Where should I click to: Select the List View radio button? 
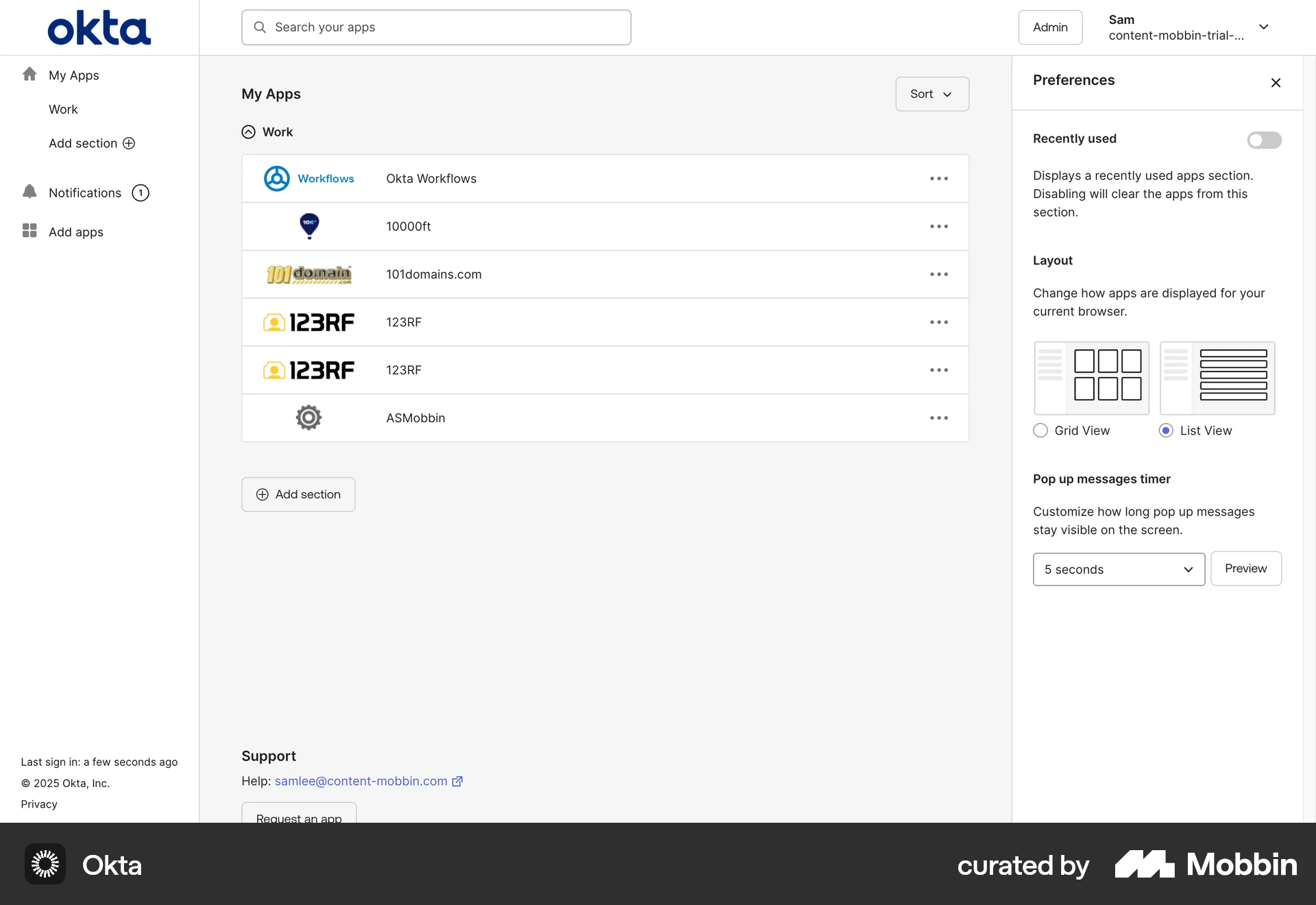(x=1167, y=431)
